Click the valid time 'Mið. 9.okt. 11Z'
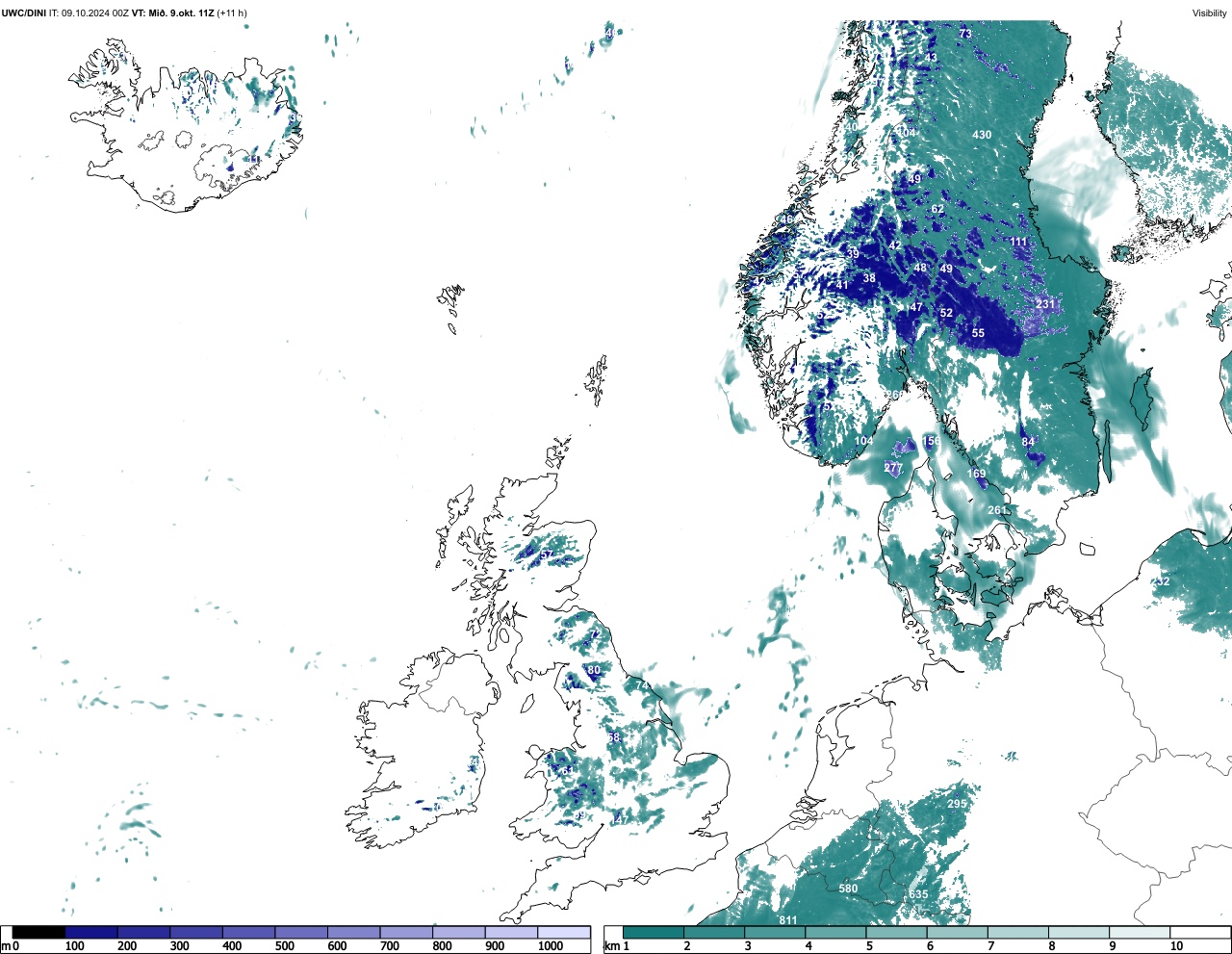 [x=182, y=13]
